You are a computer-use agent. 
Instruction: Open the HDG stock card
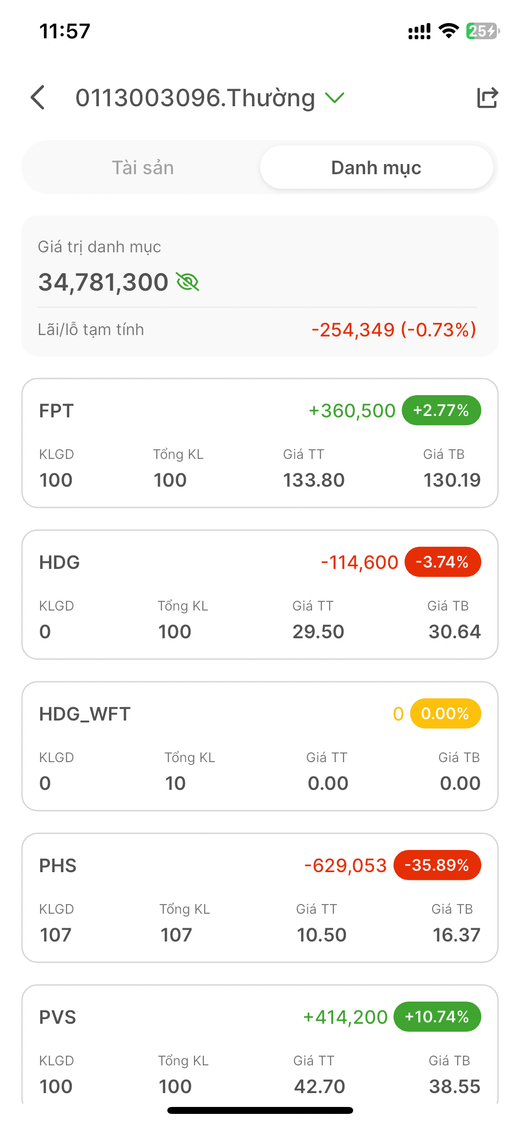pos(260,594)
